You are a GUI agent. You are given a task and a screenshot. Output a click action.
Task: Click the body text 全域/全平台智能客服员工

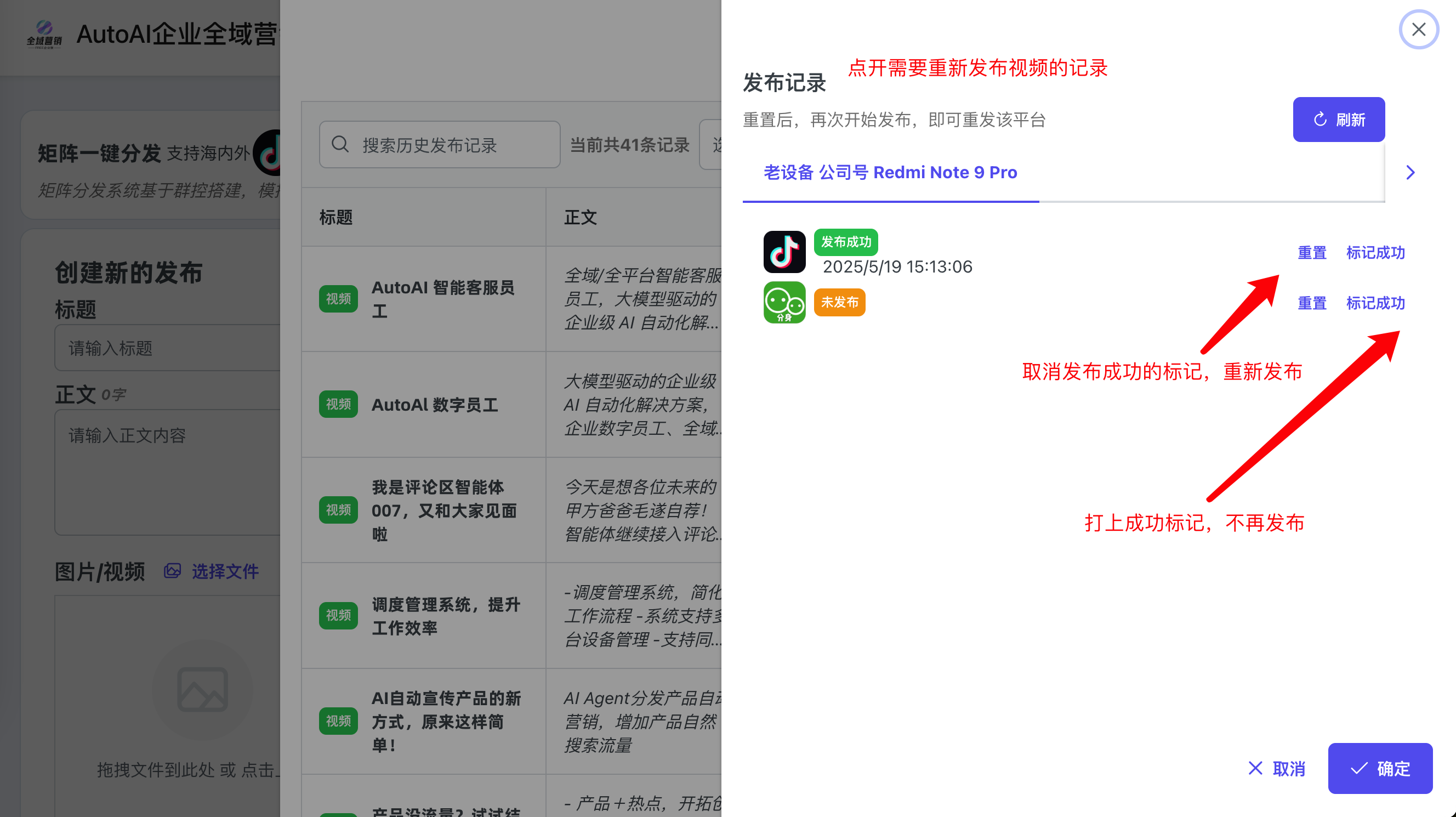tap(642, 298)
